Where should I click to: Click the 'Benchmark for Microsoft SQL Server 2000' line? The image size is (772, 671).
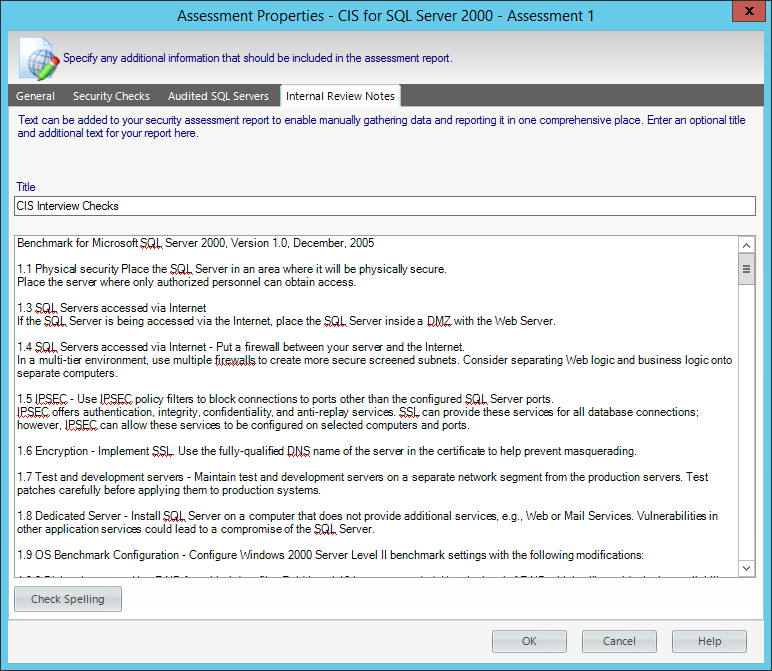pyautogui.click(x=195, y=243)
